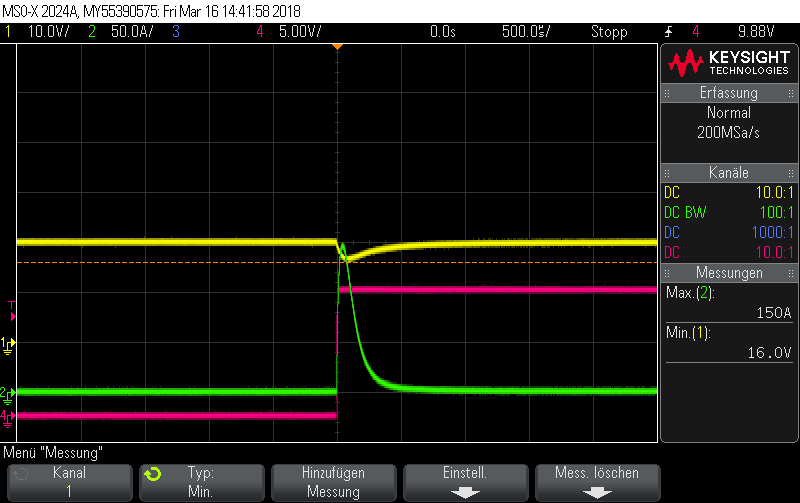Click the pink trigger level T marker
Viewport: 800px width, 503px height.
click(x=12, y=311)
